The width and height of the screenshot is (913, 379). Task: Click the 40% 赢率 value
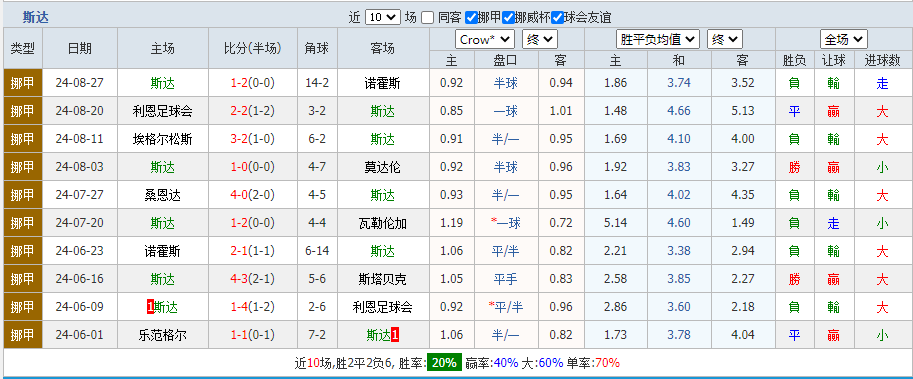[506, 363]
